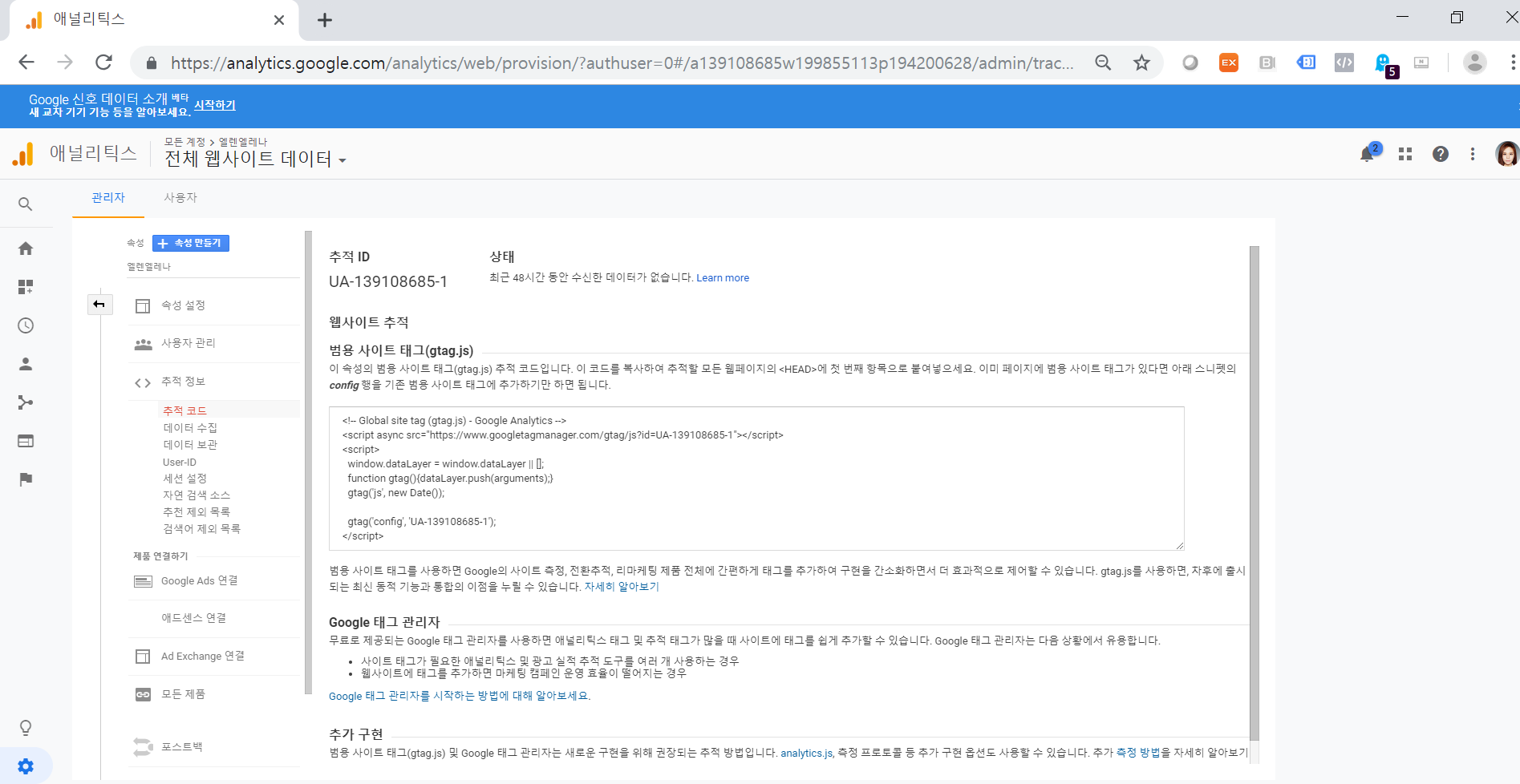The height and width of the screenshot is (784, 1520).
Task: Select 데이터 보관 submenu item
Action: click(x=190, y=445)
